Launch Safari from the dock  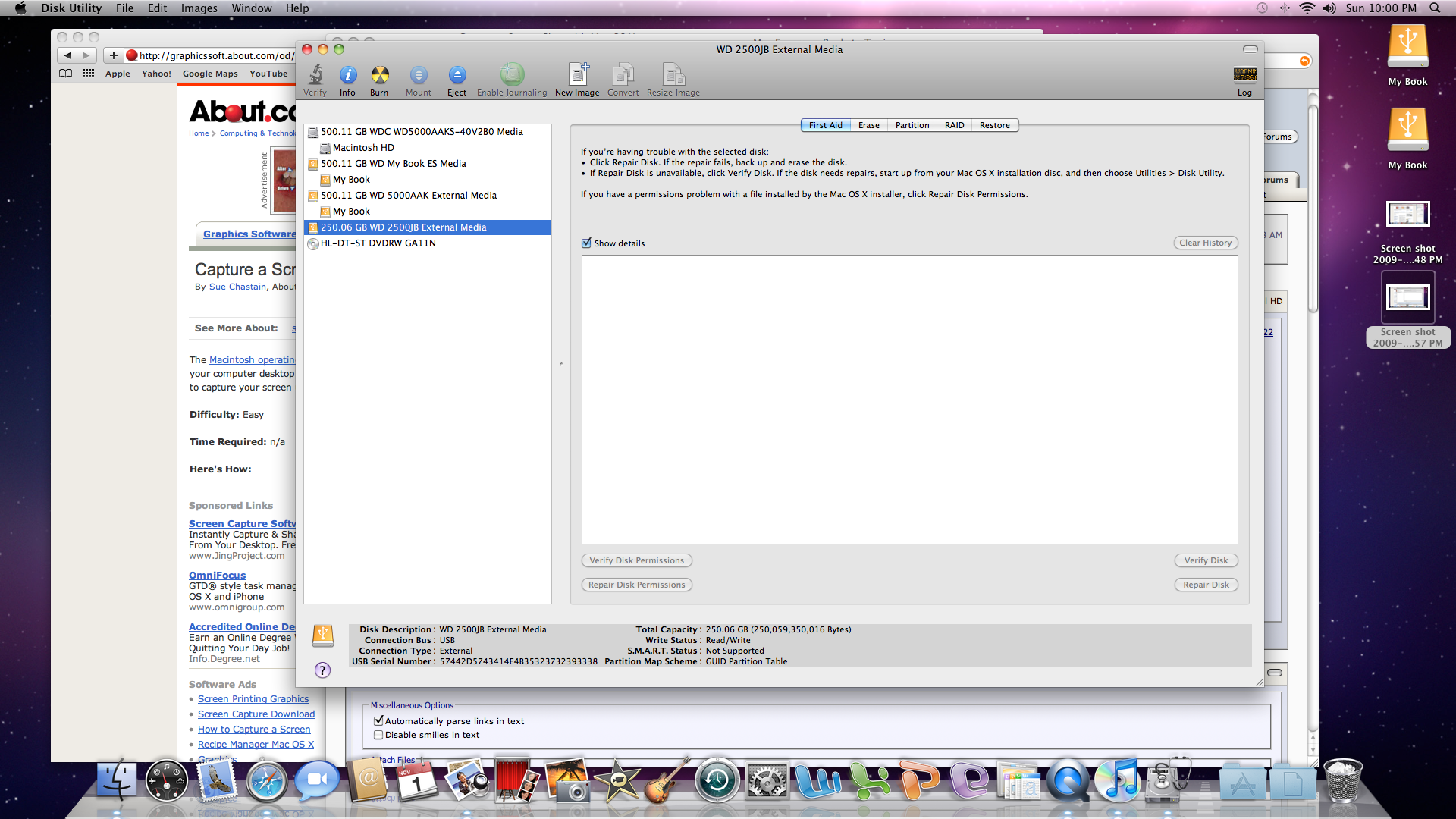[266, 782]
